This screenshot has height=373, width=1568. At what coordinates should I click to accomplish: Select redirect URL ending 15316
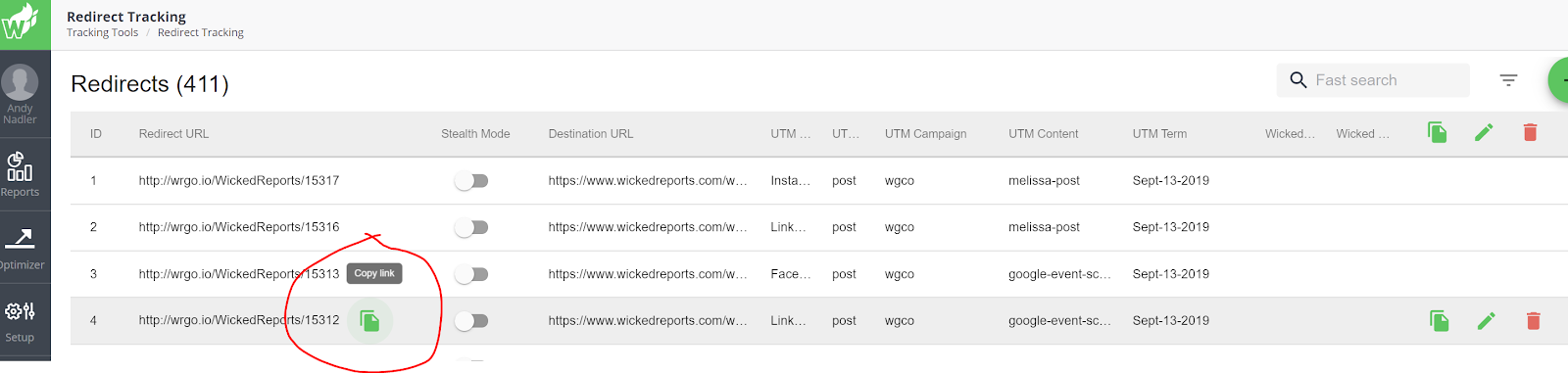[239, 227]
